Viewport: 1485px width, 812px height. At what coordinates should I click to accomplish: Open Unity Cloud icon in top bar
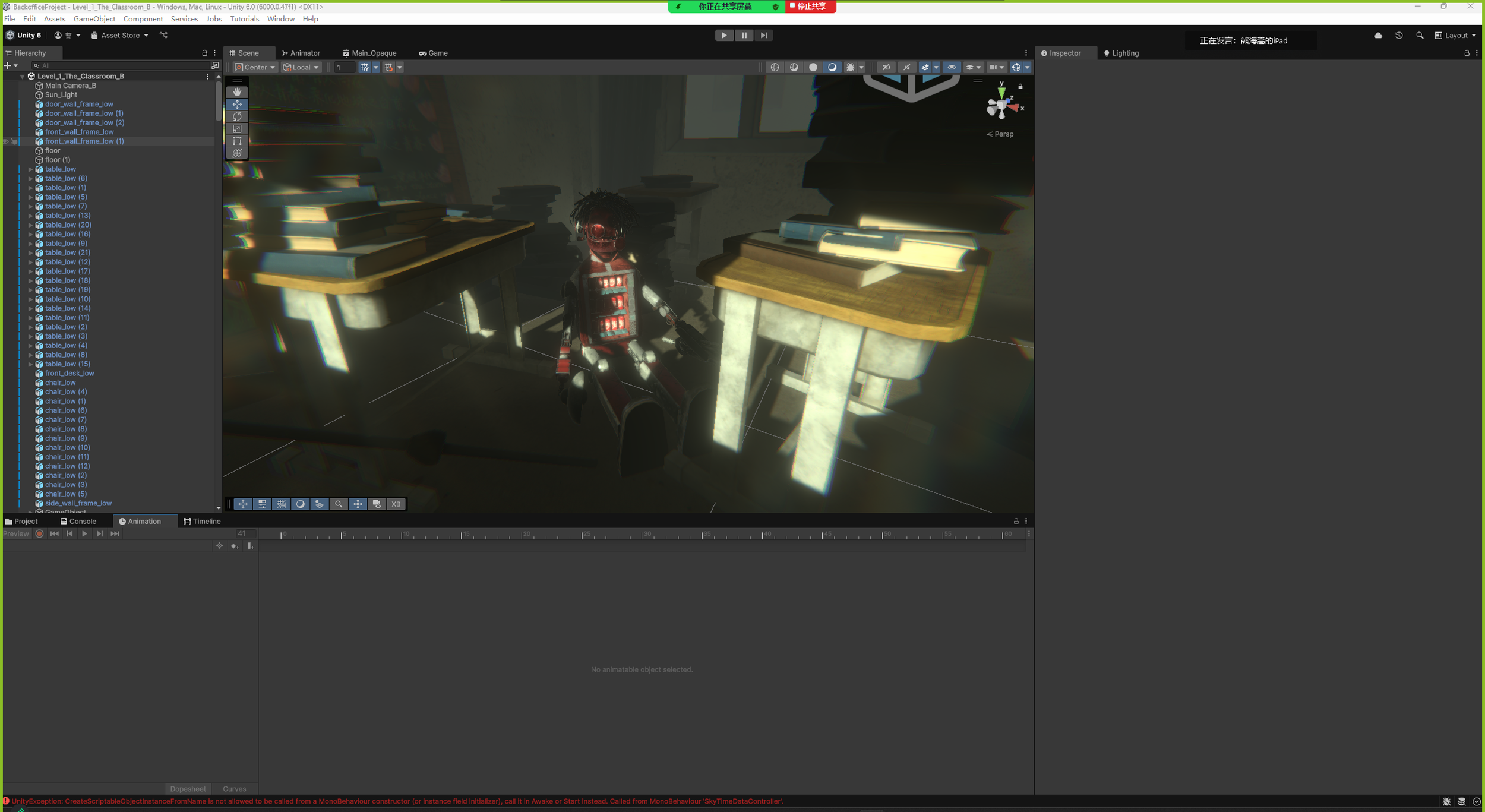click(x=1378, y=36)
